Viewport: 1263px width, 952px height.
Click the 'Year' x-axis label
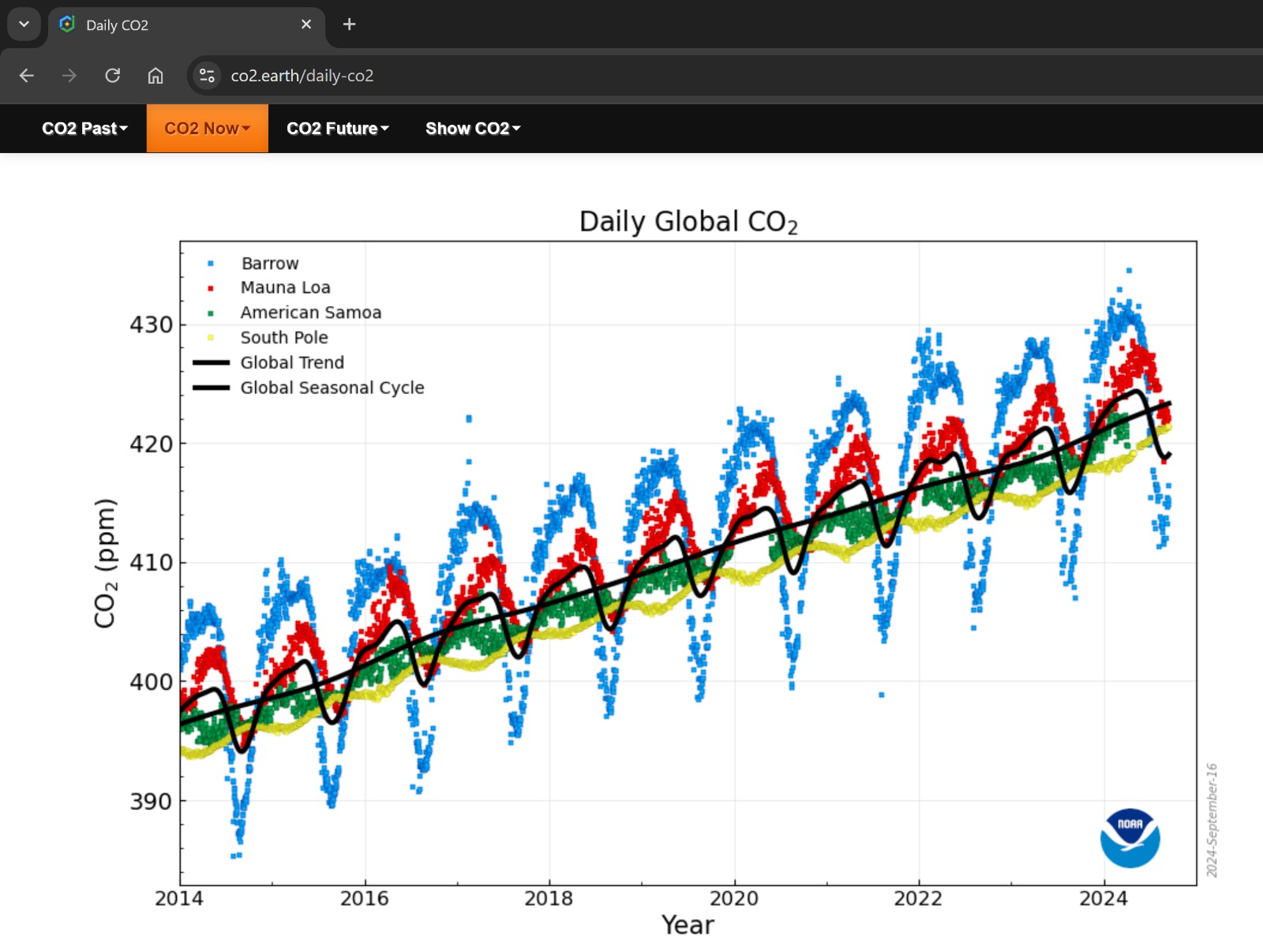pos(688,925)
